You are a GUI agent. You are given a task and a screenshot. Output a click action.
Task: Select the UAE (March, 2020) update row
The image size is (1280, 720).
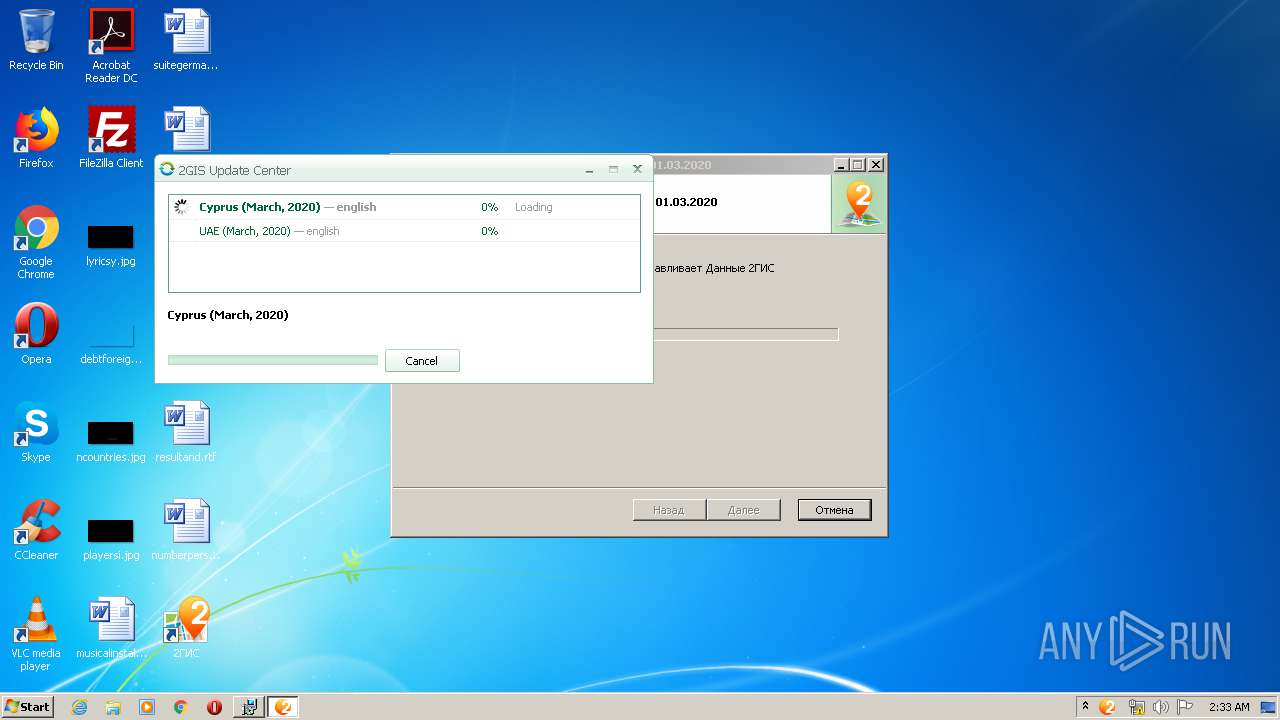pyautogui.click(x=404, y=231)
